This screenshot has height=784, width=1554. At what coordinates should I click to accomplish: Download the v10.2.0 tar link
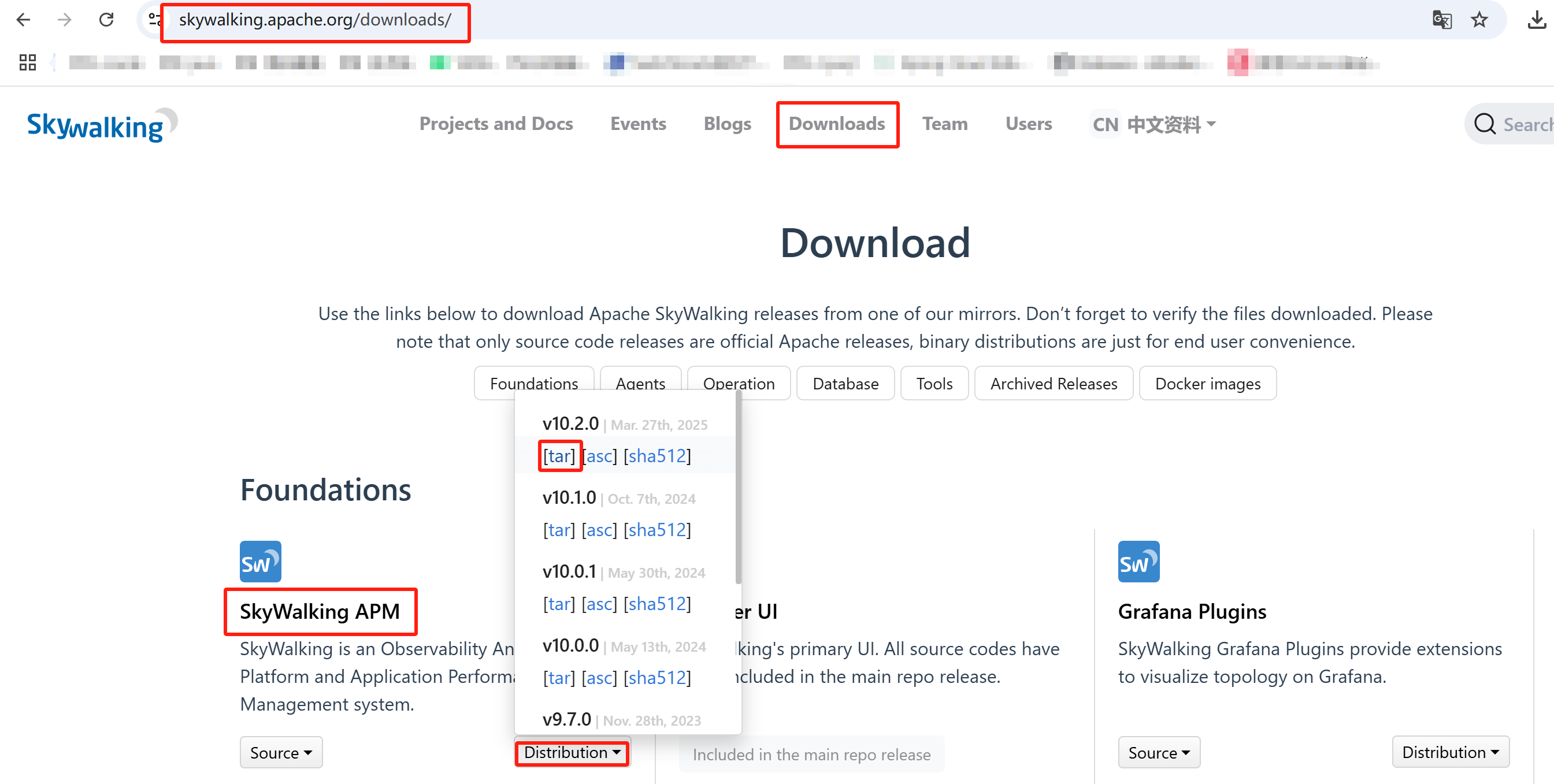click(559, 456)
